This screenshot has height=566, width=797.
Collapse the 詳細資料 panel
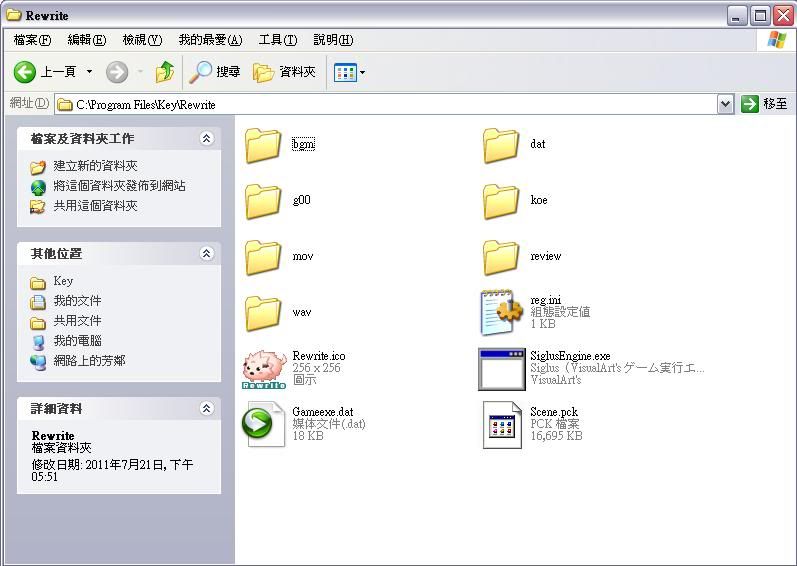pyautogui.click(x=206, y=408)
